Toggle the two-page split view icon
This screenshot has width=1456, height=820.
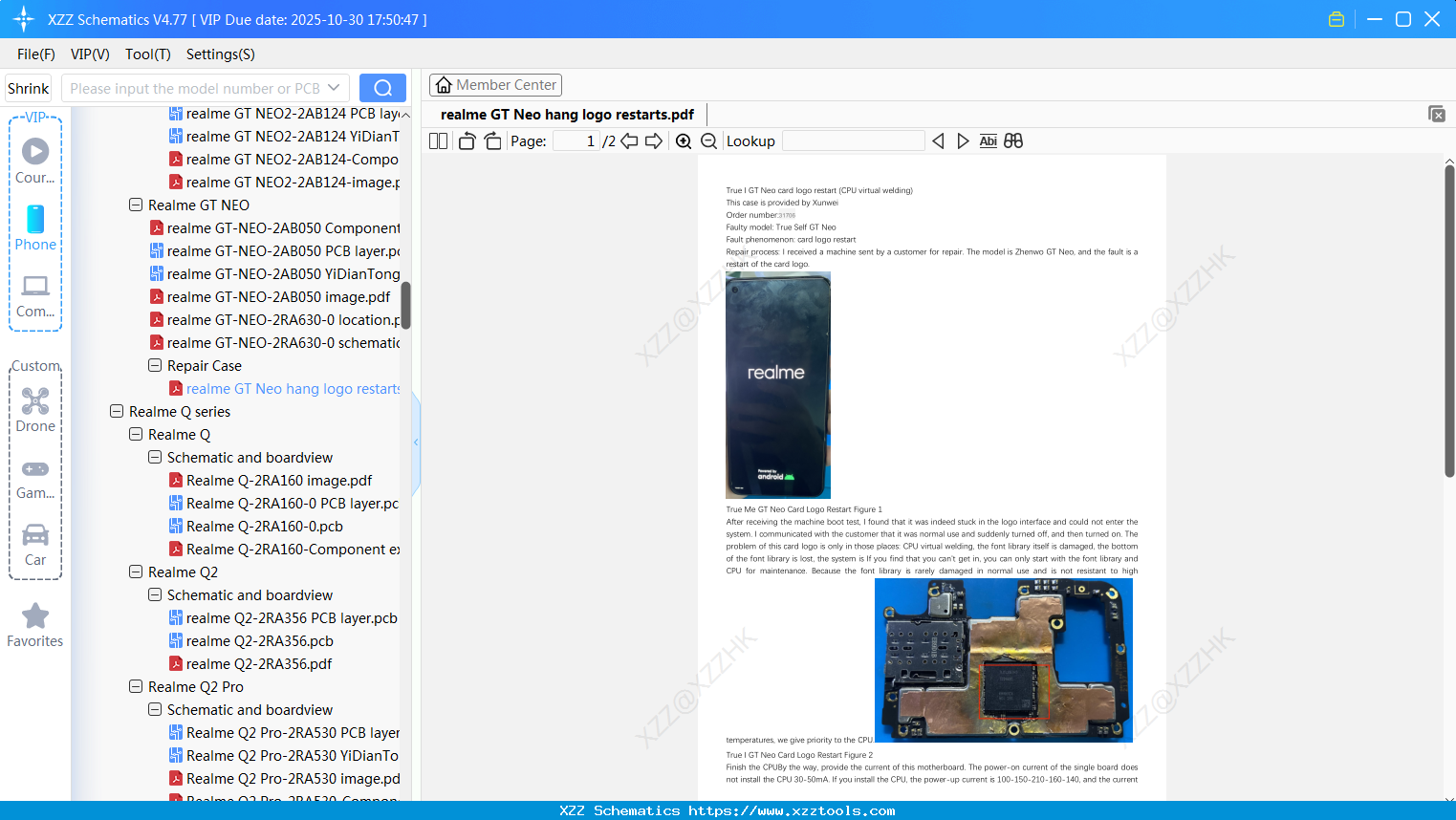point(438,141)
